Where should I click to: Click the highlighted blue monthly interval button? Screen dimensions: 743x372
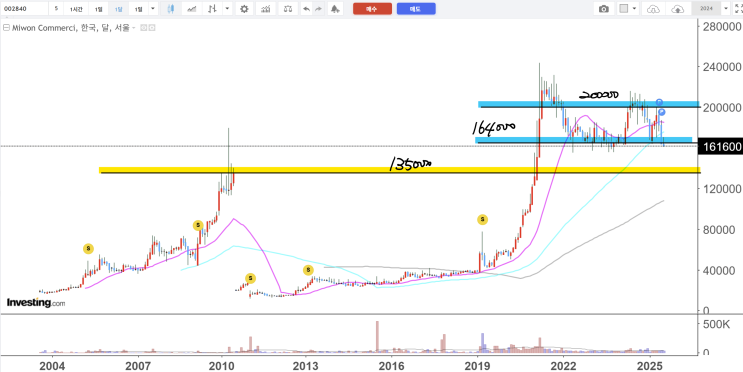pos(118,9)
